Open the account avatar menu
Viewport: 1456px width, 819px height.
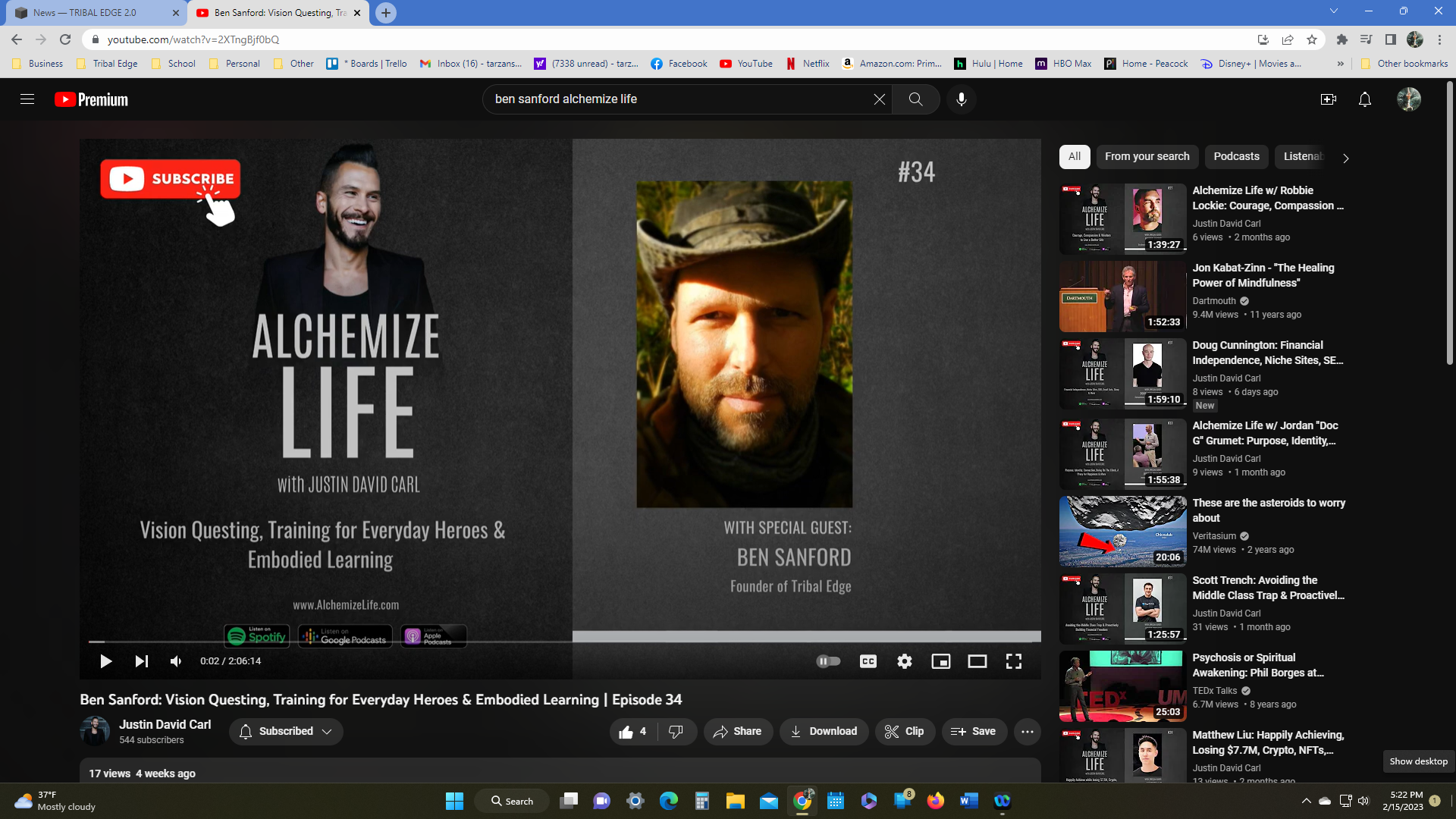[1409, 99]
